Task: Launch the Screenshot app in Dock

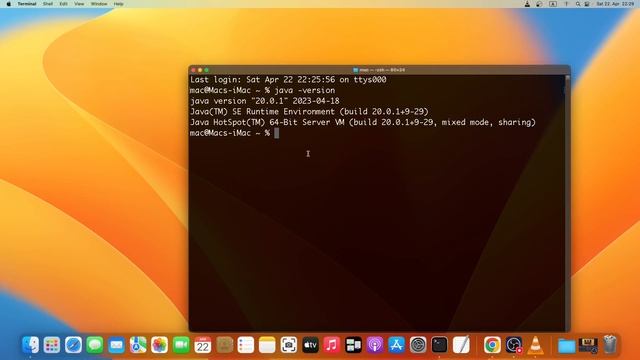Action: [289, 345]
